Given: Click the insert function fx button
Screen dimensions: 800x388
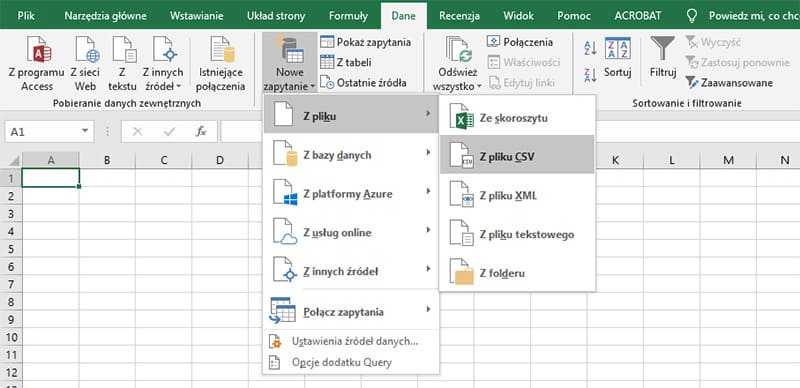Looking at the screenshot, I should 201,132.
